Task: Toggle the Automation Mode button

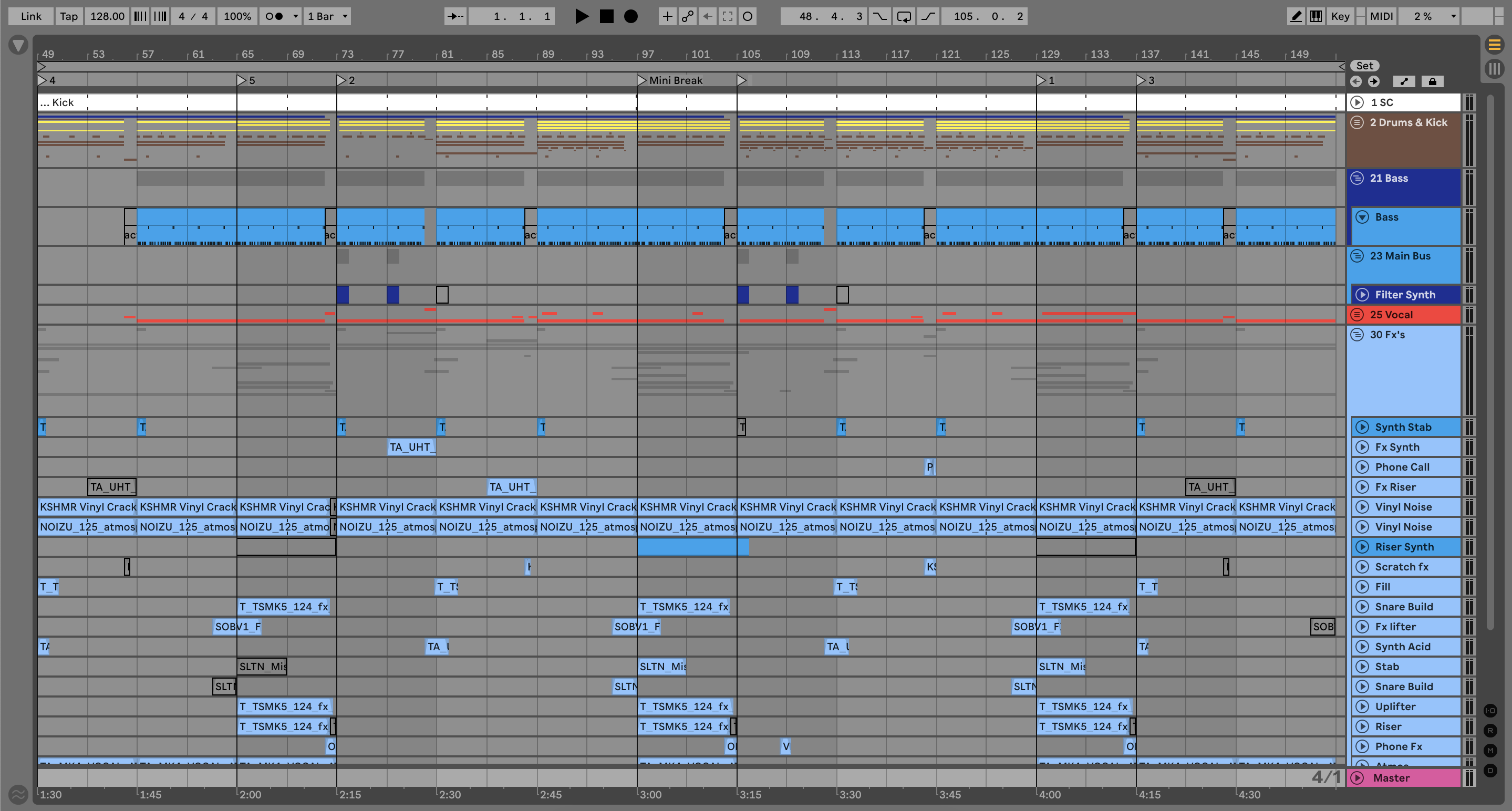Action: point(1404,81)
